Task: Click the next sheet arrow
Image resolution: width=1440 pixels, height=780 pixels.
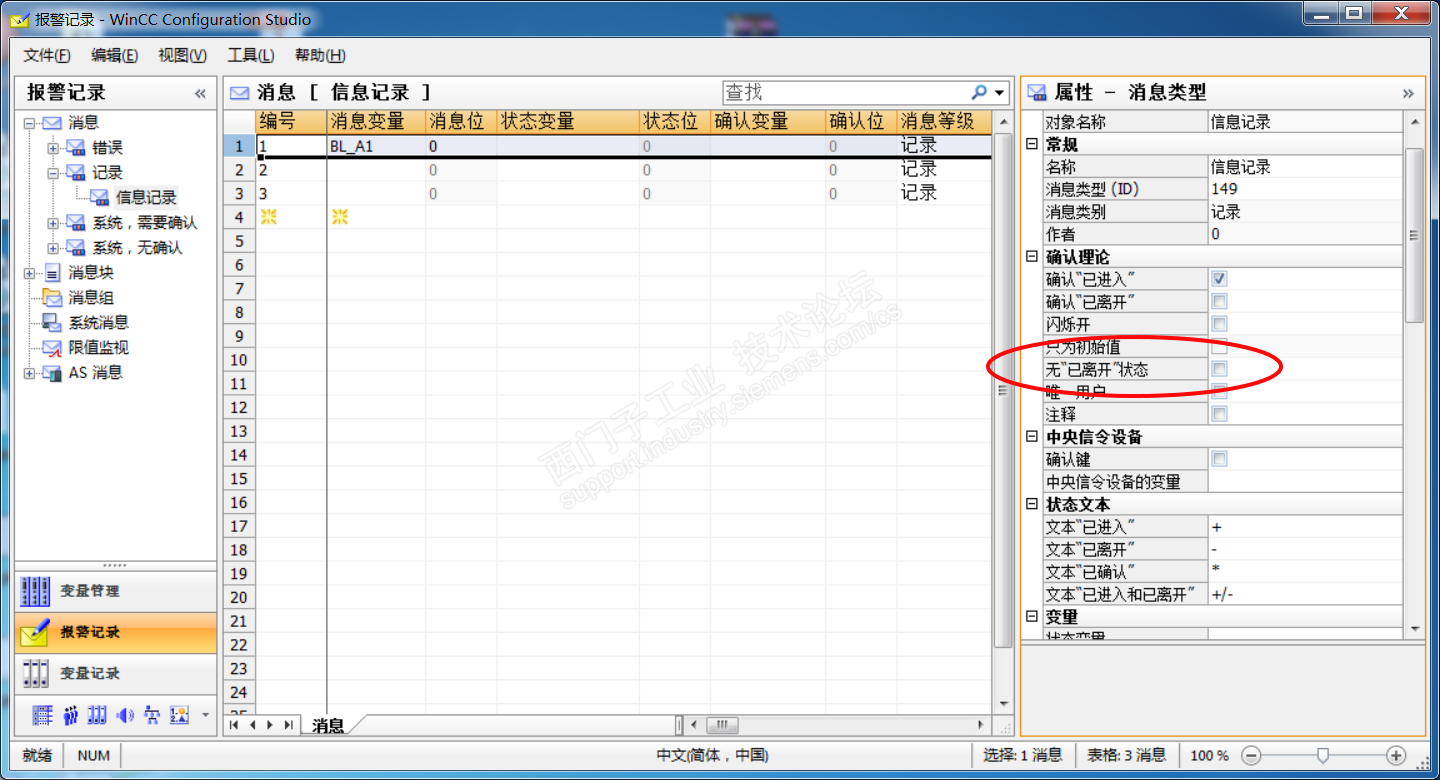Action: coord(270,725)
